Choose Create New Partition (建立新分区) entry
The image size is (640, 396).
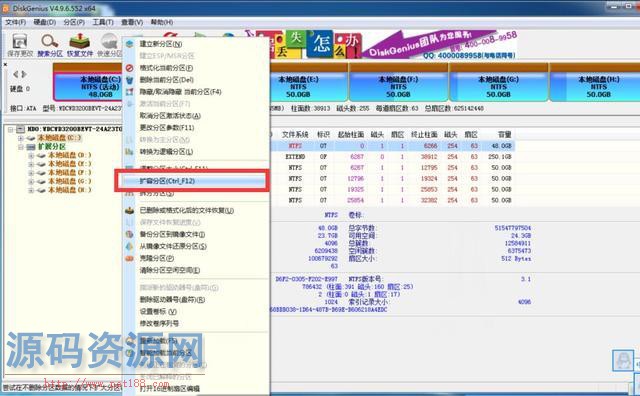[x=161, y=44]
